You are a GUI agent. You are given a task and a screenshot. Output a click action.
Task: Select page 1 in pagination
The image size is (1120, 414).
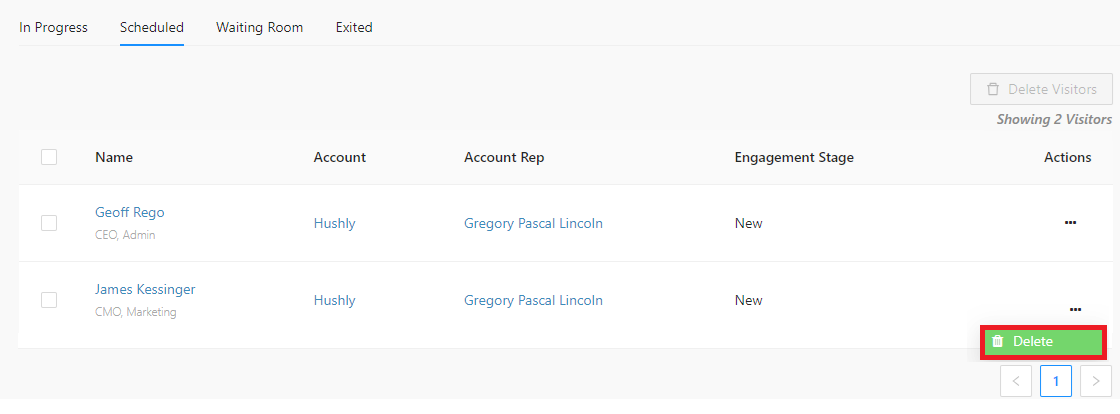[1056, 381]
